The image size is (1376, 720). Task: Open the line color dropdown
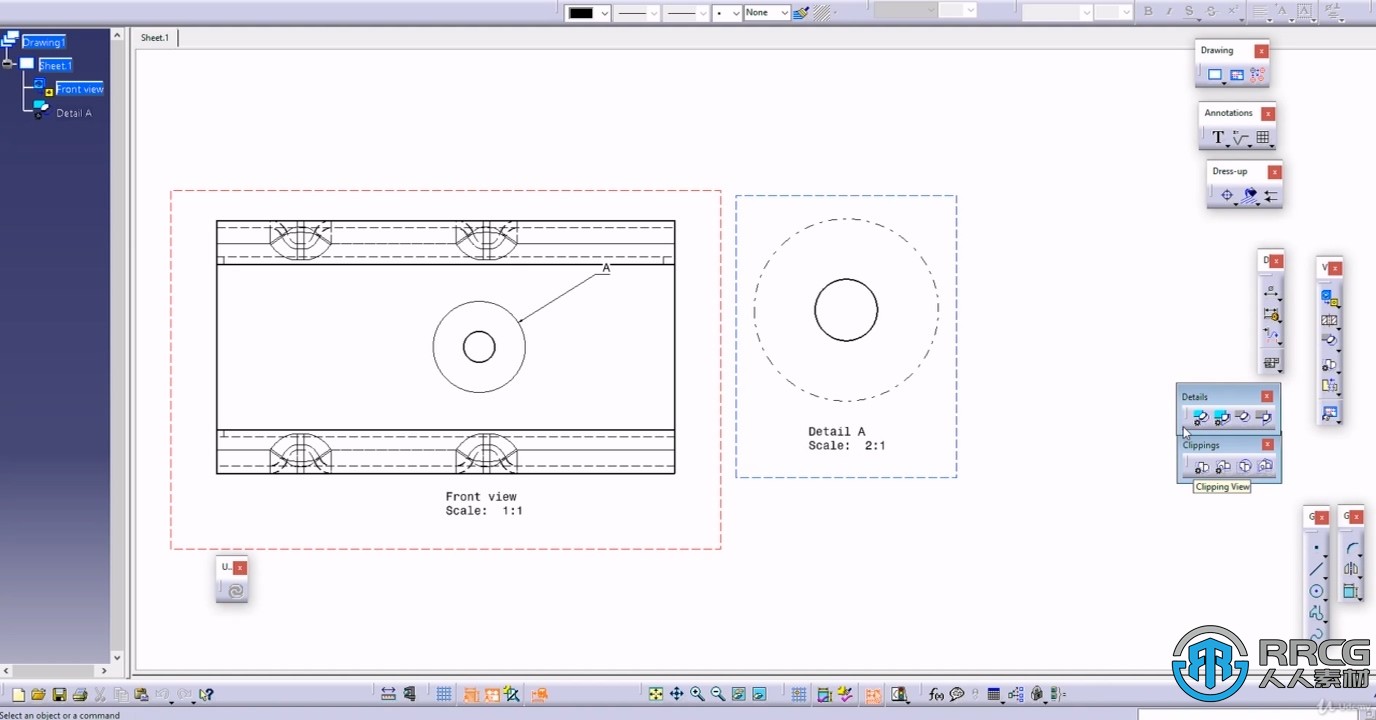click(x=605, y=13)
